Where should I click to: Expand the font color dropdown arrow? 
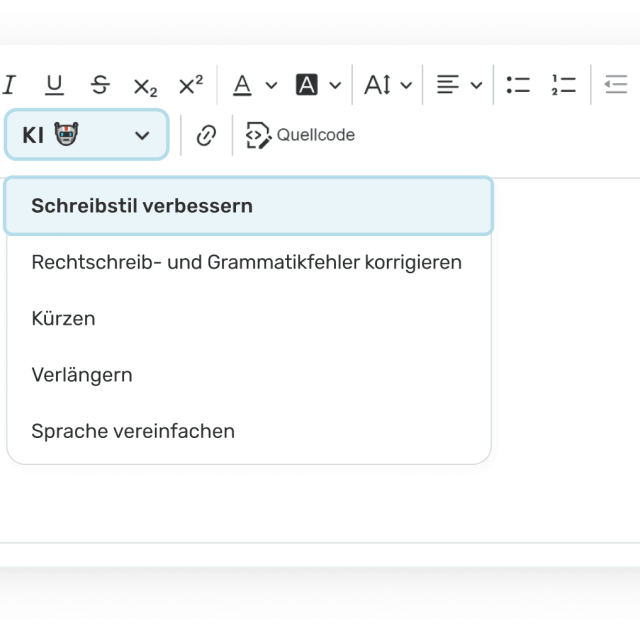pos(271,85)
